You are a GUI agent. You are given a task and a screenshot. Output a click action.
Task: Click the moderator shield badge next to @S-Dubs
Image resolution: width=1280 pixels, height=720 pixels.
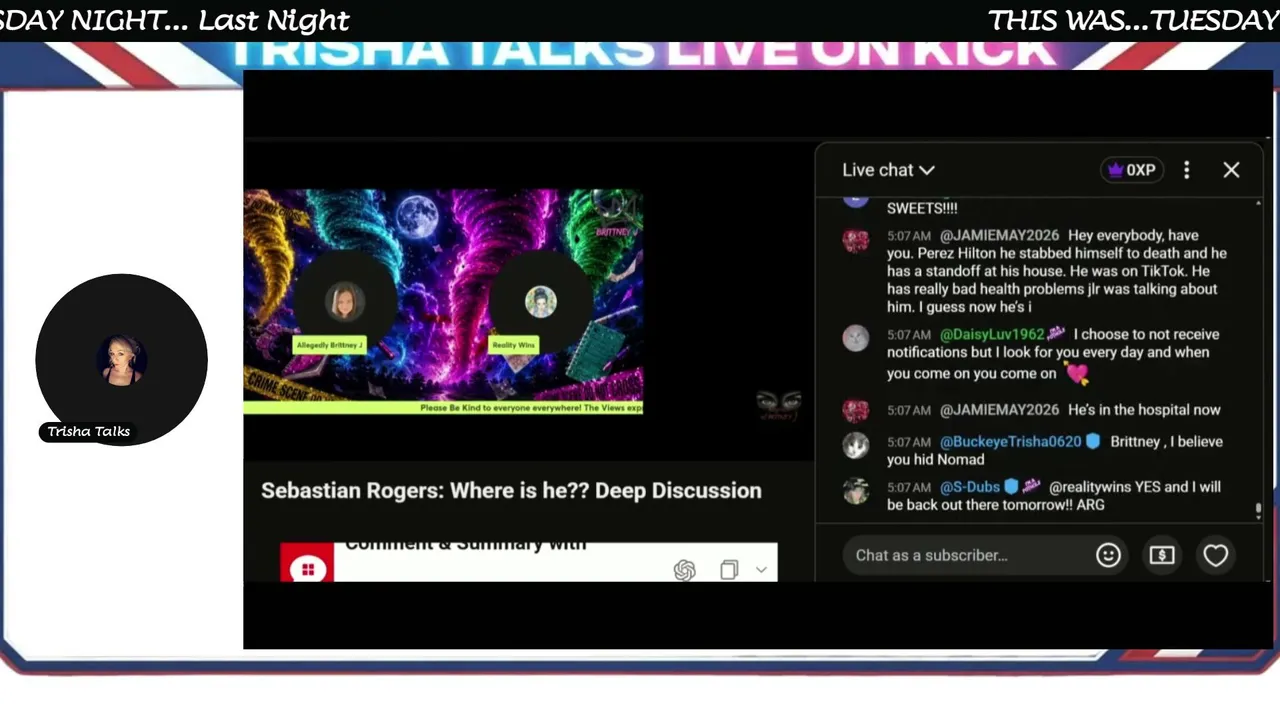coord(1011,487)
